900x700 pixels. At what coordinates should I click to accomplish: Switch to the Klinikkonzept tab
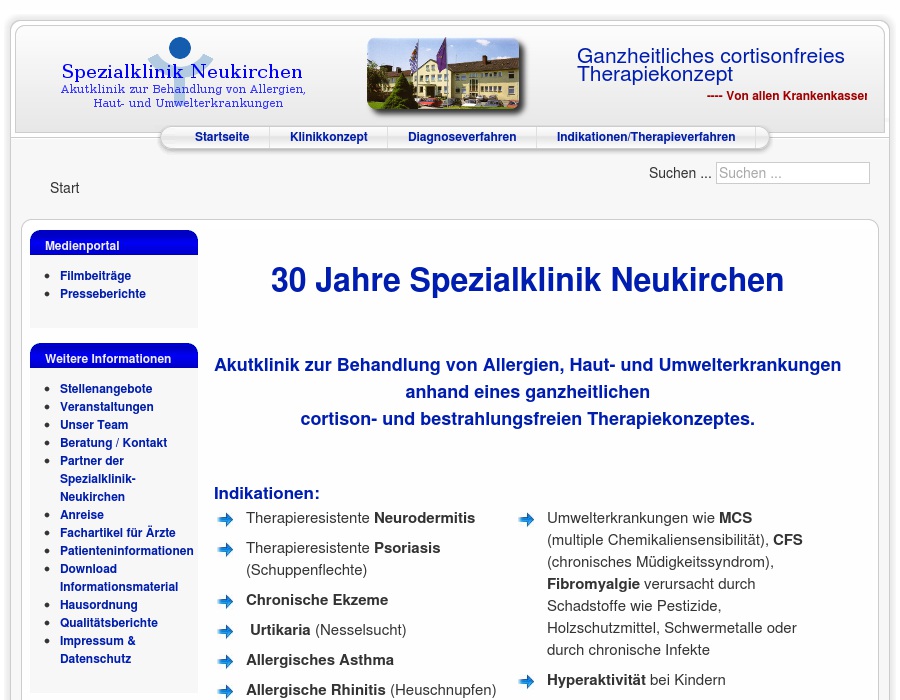tap(328, 137)
